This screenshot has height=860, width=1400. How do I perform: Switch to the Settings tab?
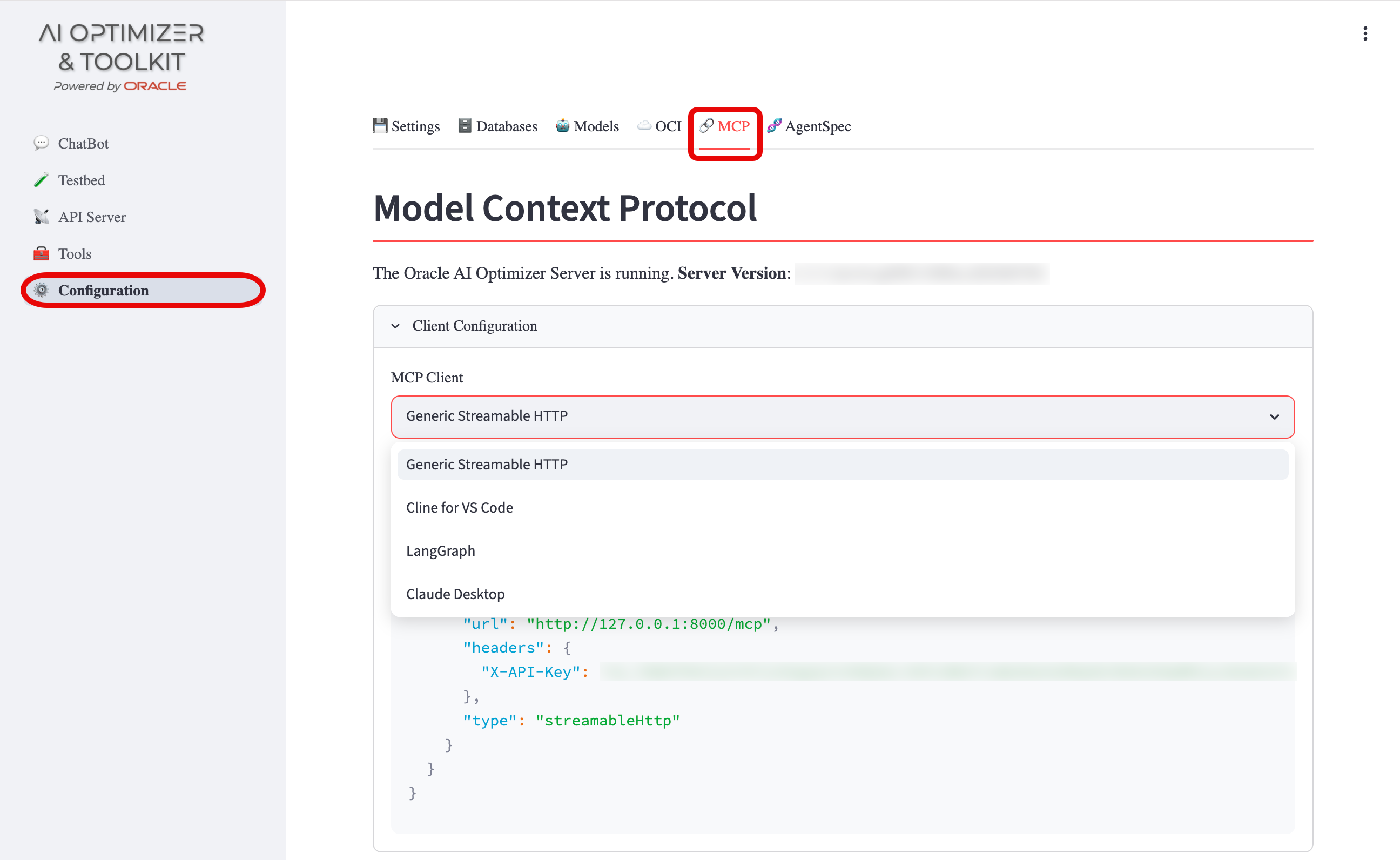(x=406, y=126)
